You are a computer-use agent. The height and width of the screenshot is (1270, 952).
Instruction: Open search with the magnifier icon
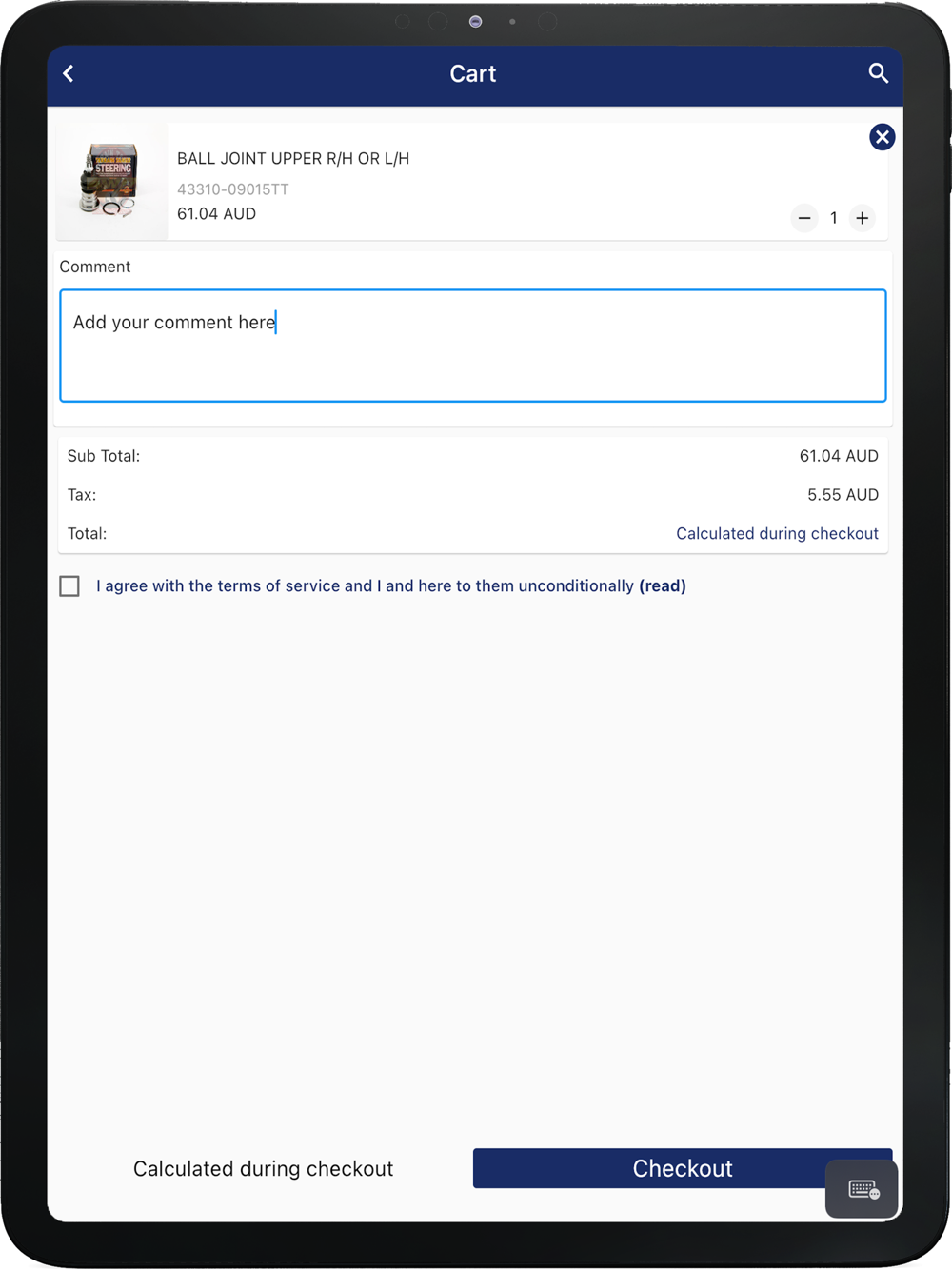879,73
